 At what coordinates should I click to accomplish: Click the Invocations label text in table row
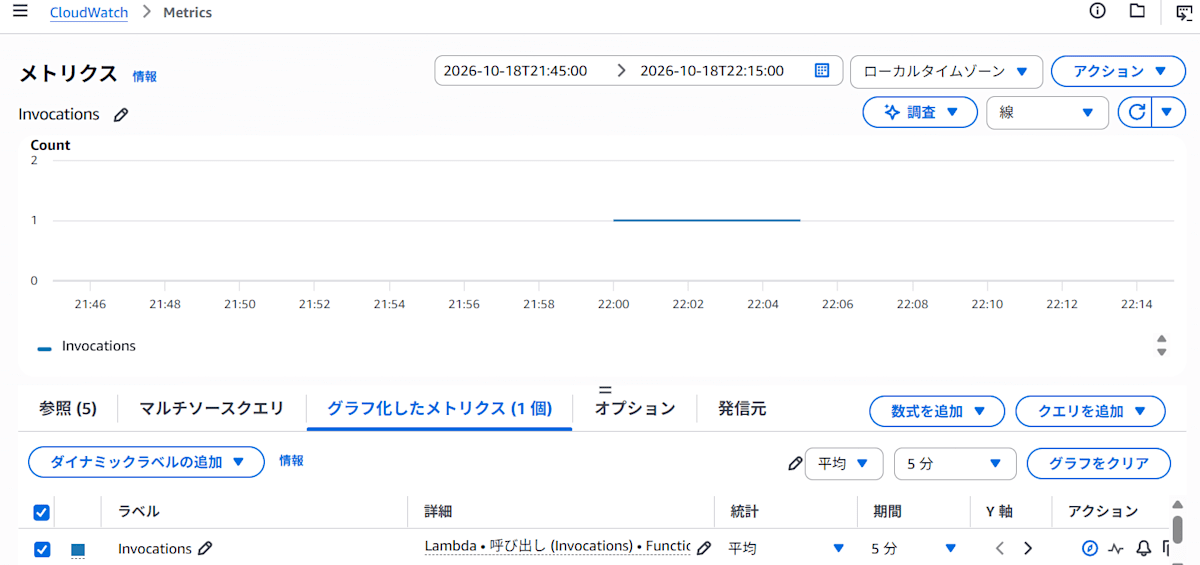tap(155, 548)
